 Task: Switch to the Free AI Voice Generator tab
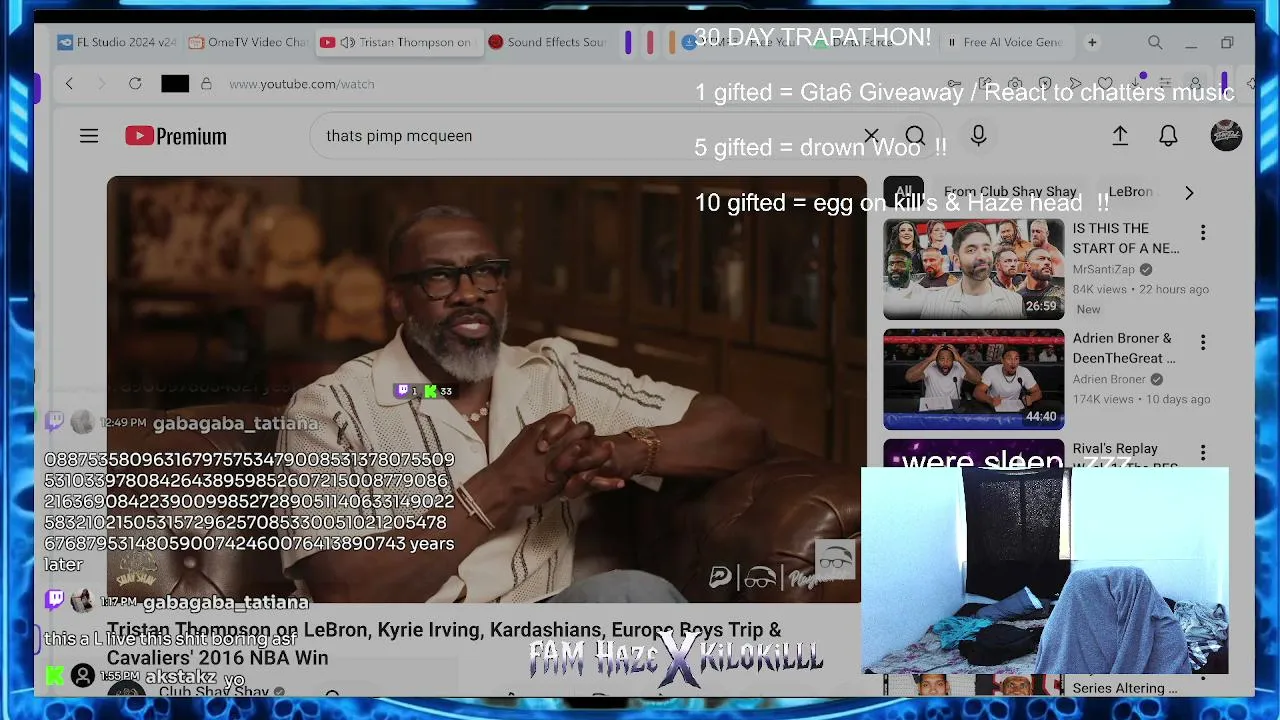click(x=1005, y=42)
